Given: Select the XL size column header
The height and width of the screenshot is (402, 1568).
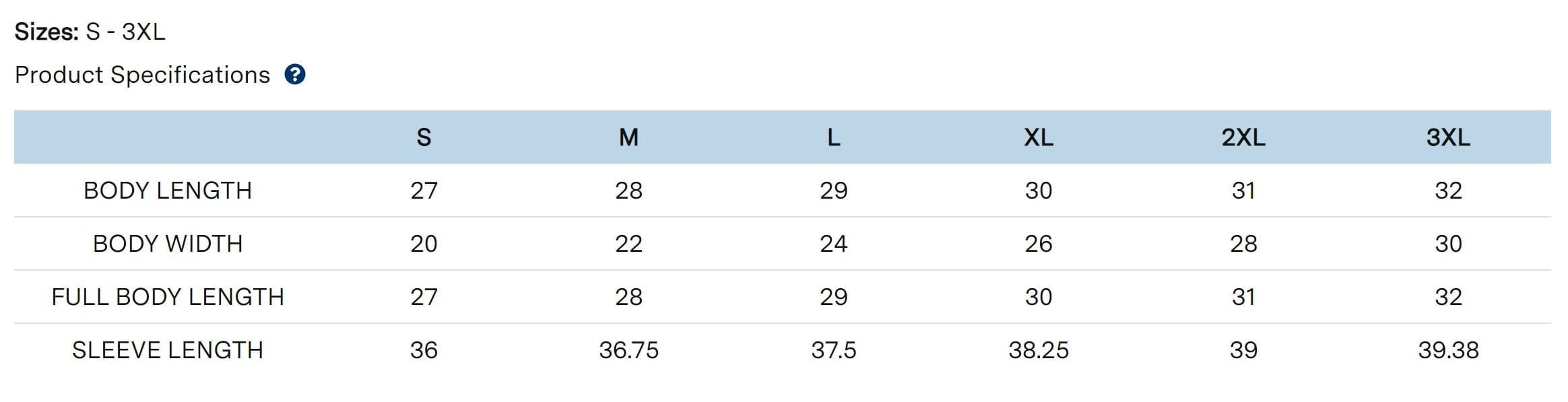Looking at the screenshot, I should click(x=1038, y=137).
